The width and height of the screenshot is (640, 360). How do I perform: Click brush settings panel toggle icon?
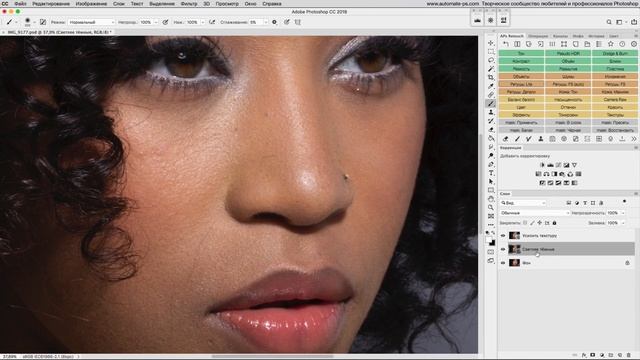(43, 22)
